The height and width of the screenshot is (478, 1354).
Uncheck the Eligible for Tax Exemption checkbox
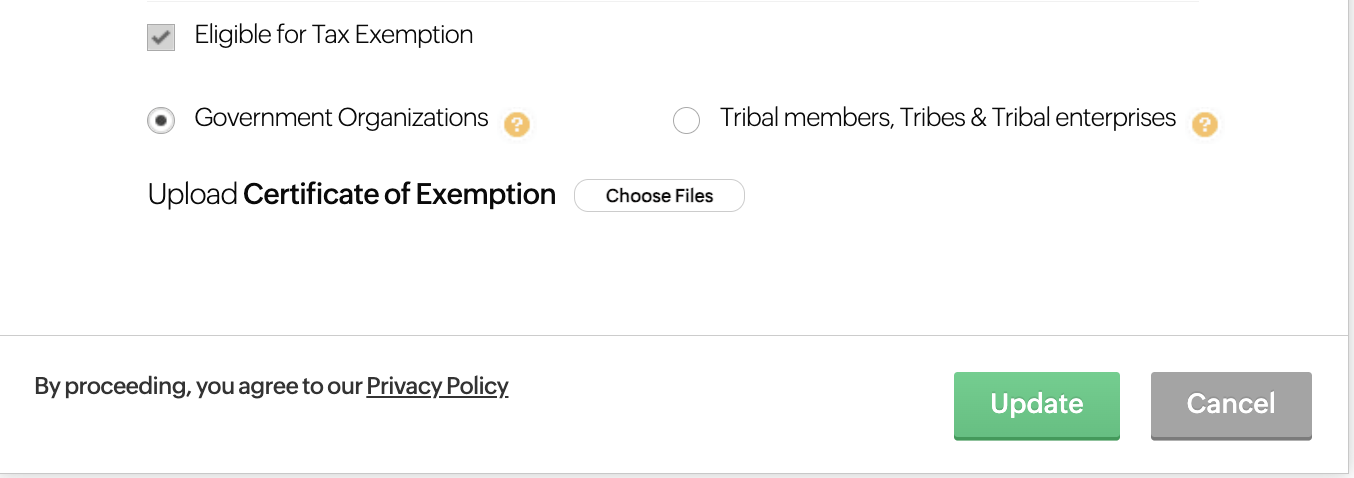tap(161, 38)
